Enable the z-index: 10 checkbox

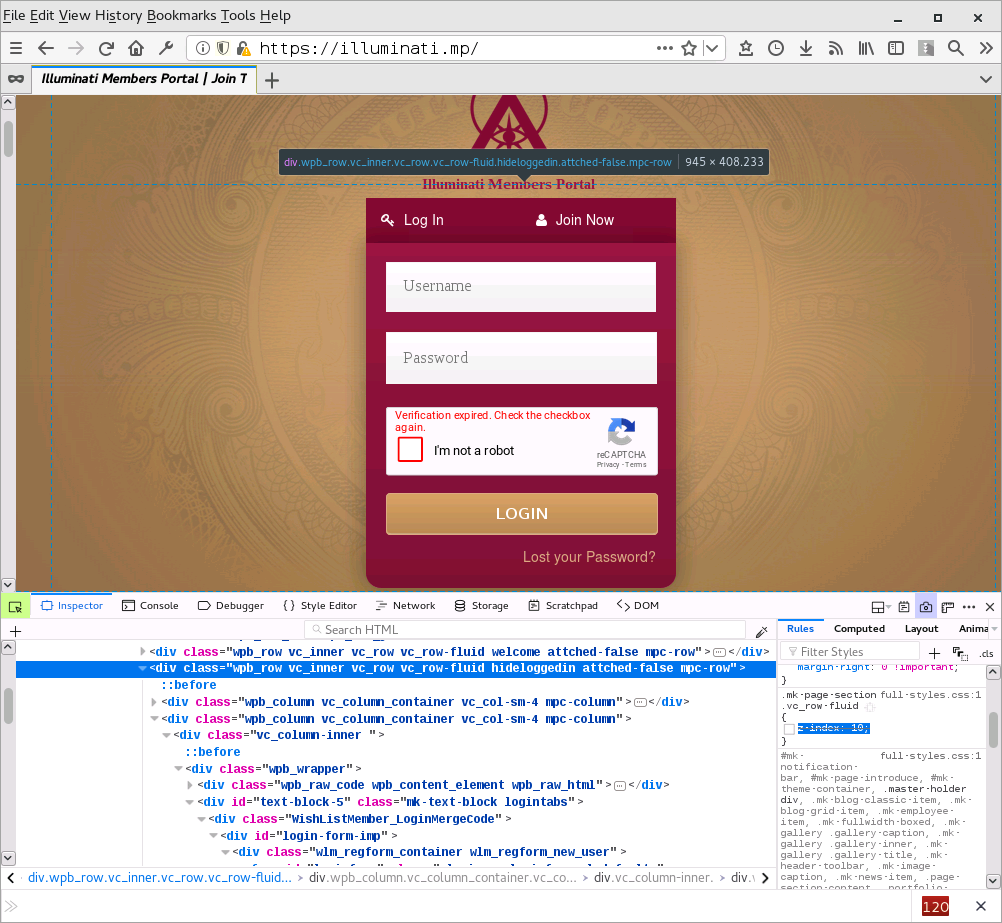click(789, 729)
